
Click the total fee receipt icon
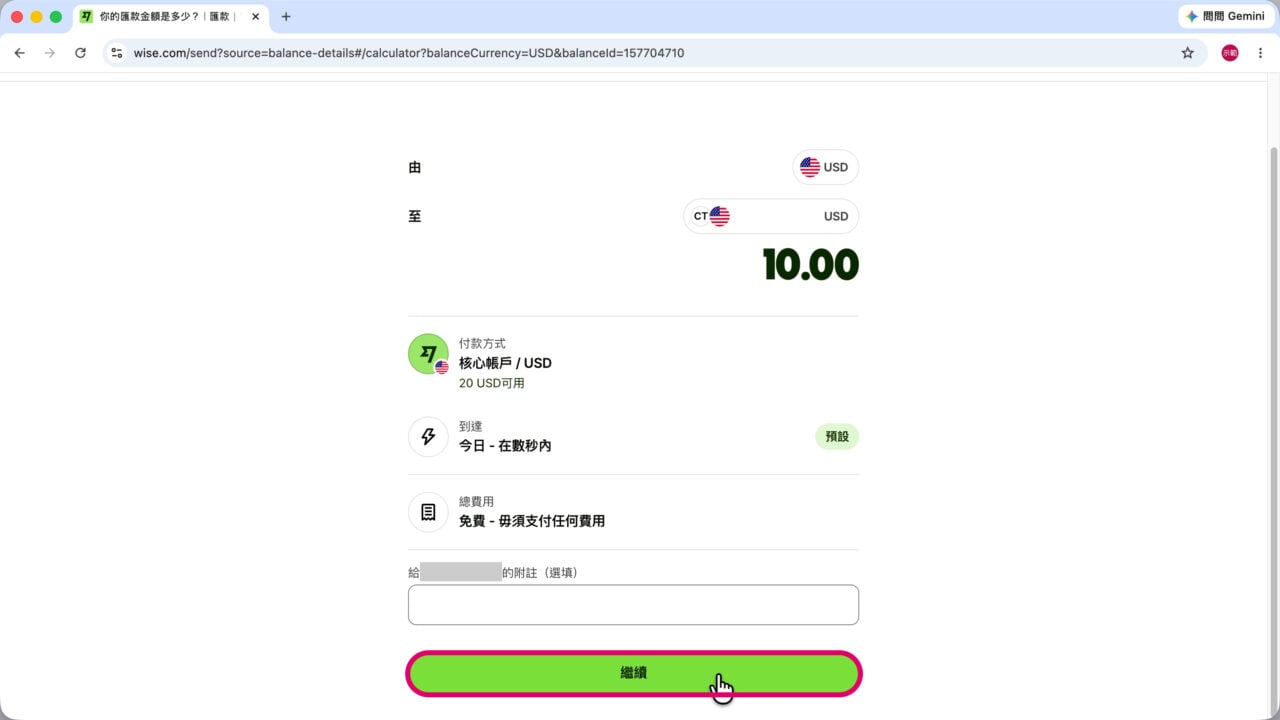(x=428, y=512)
